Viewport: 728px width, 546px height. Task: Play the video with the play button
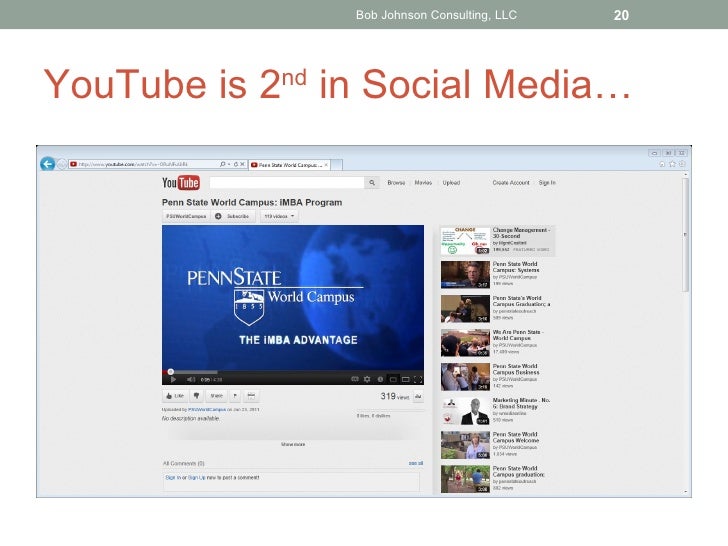pyautogui.click(x=173, y=379)
